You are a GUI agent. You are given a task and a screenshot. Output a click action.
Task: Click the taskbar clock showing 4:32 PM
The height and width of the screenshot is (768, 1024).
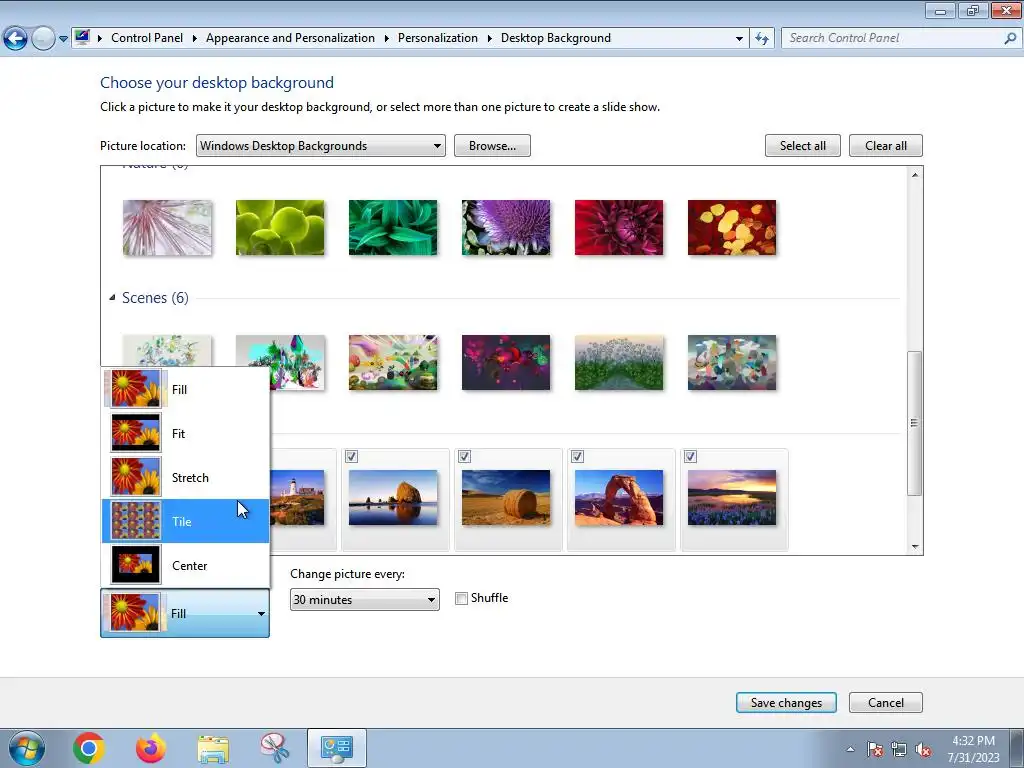tap(973, 749)
